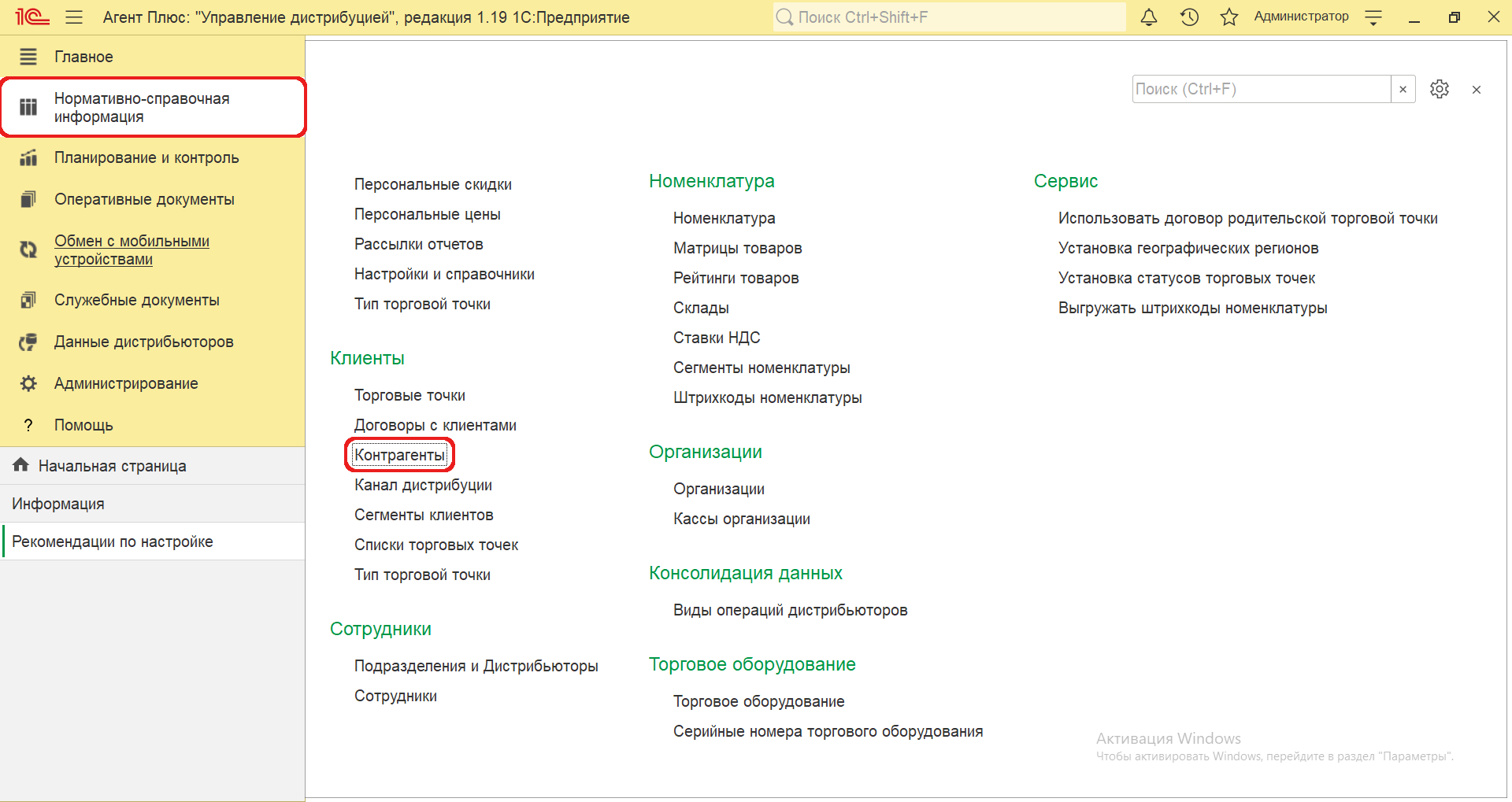Open service settings menu beside Администратор
Screen dimensions: 1512x802
coord(1373,17)
